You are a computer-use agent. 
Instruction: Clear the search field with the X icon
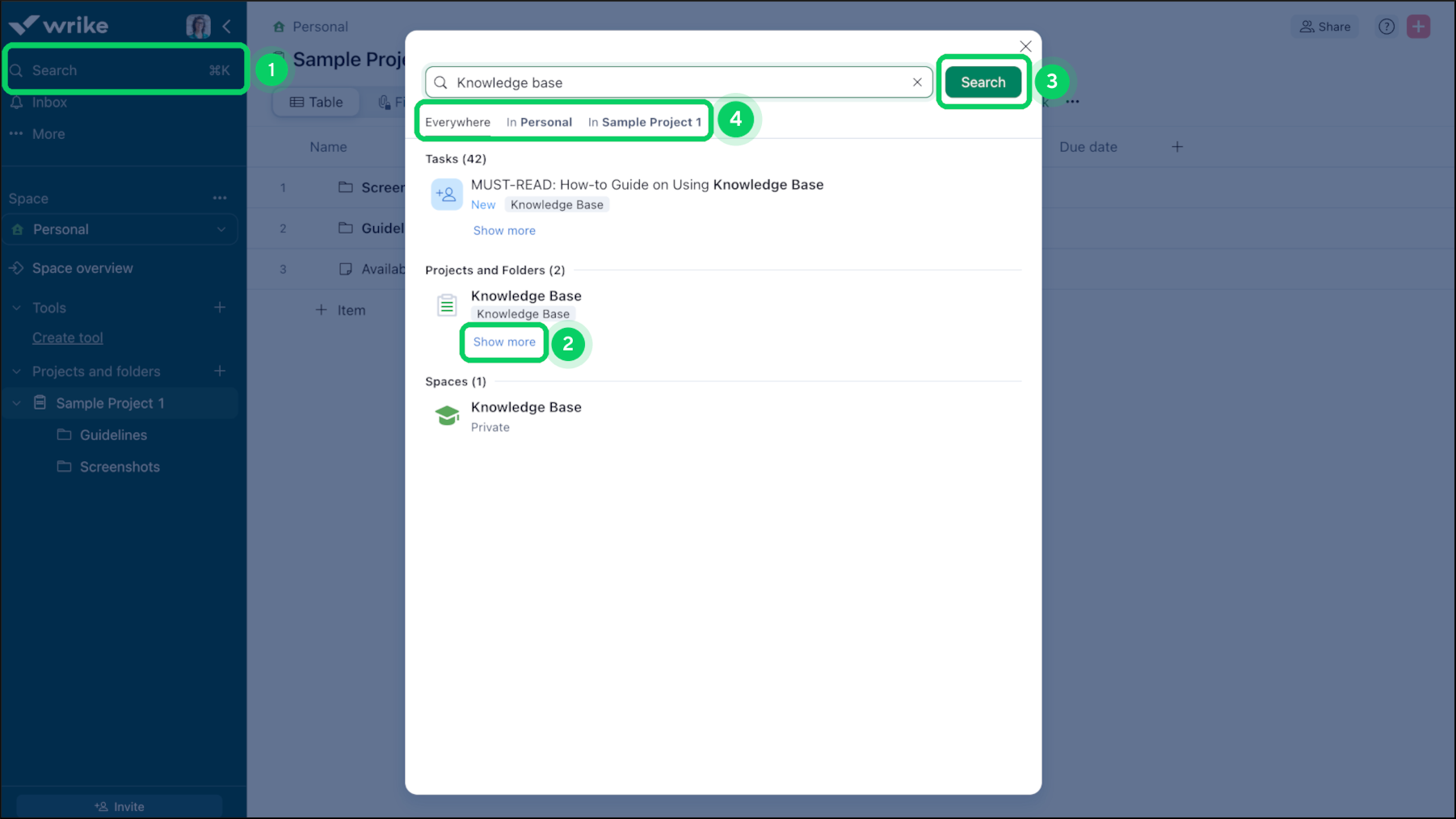click(x=917, y=82)
